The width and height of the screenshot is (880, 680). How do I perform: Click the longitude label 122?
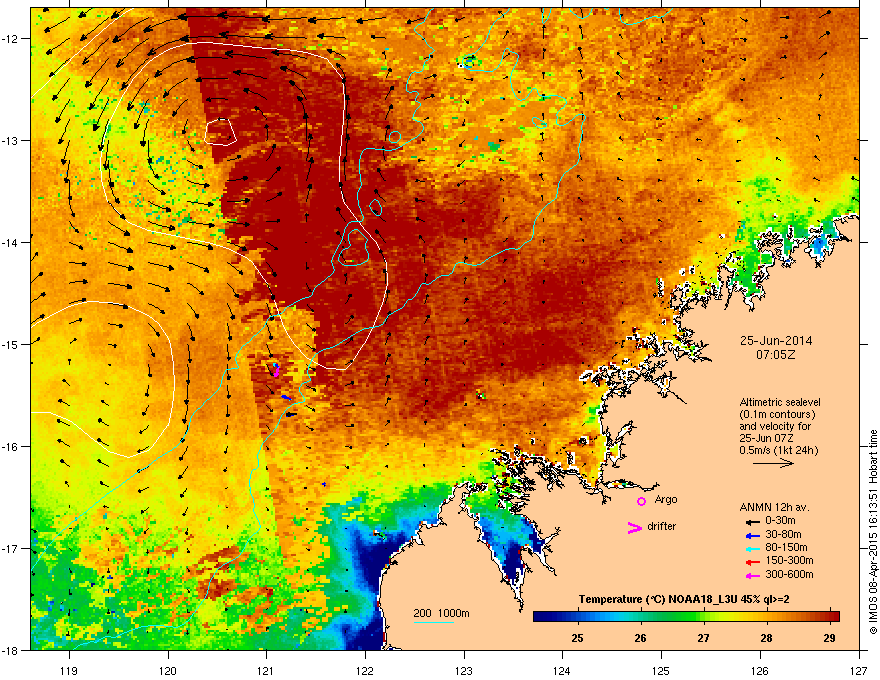pyautogui.click(x=365, y=670)
